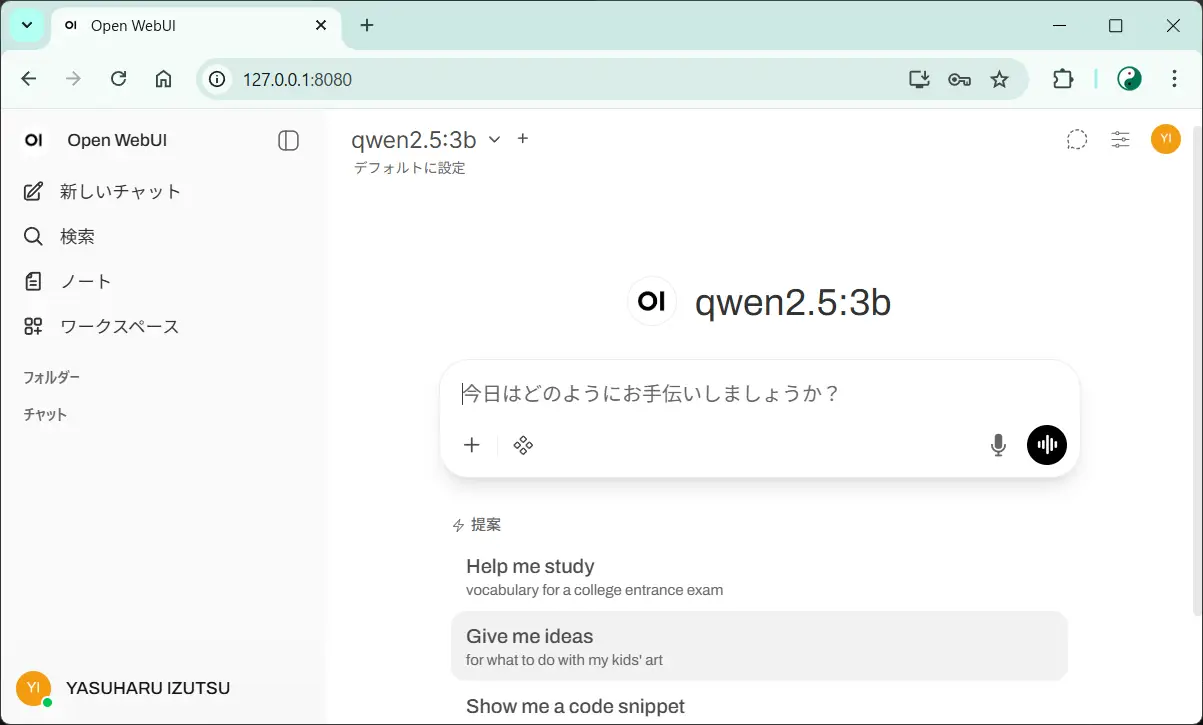This screenshot has width=1203, height=725.
Task: Click the address bar URL 127.0.0.1:8080
Action: coord(297,79)
